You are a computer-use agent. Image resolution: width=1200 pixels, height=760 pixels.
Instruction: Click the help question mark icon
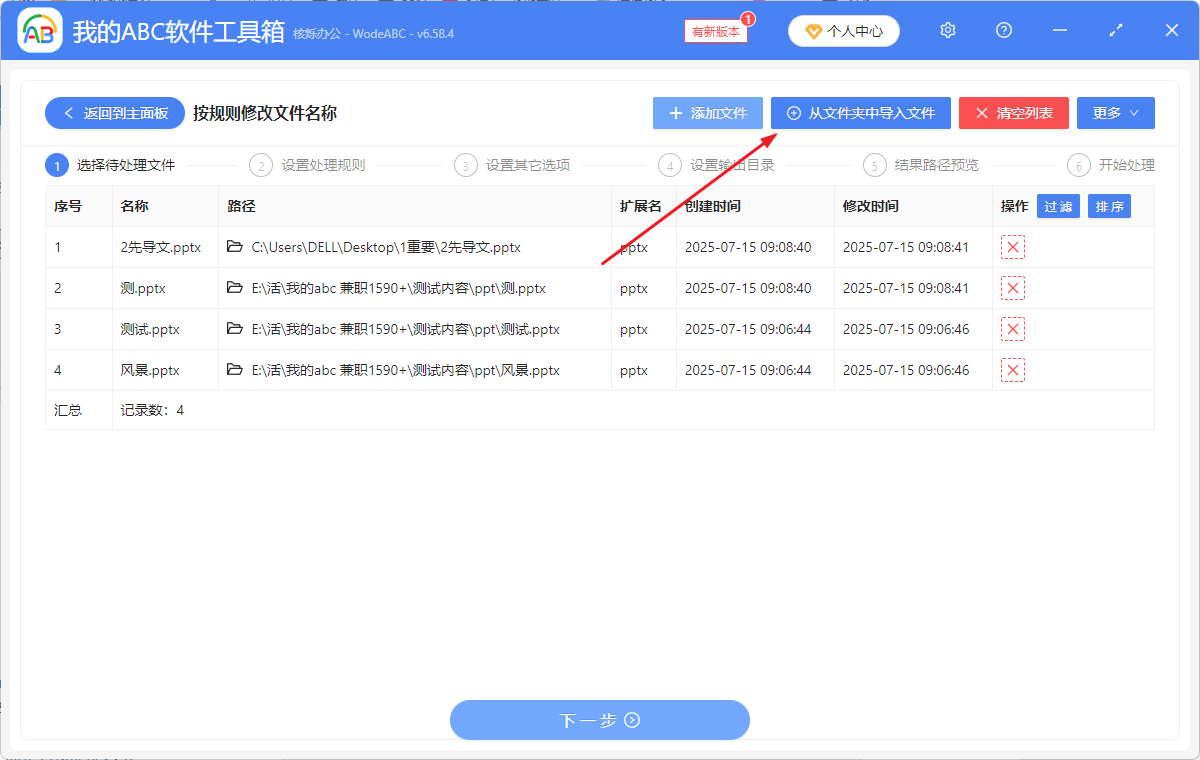pyautogui.click(x=1003, y=30)
